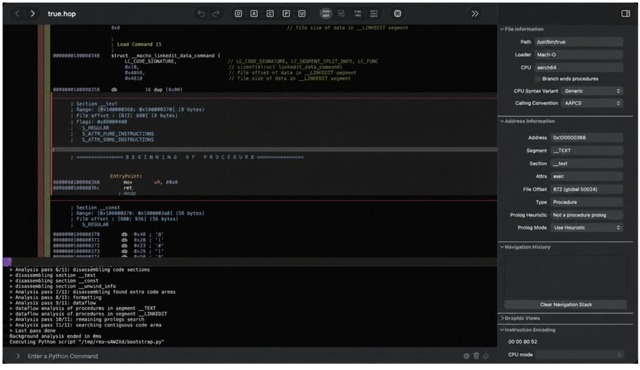Viewport: 640px width, 370px height.
Task: Switch to ASM disassembly view mode
Action: (x=326, y=14)
